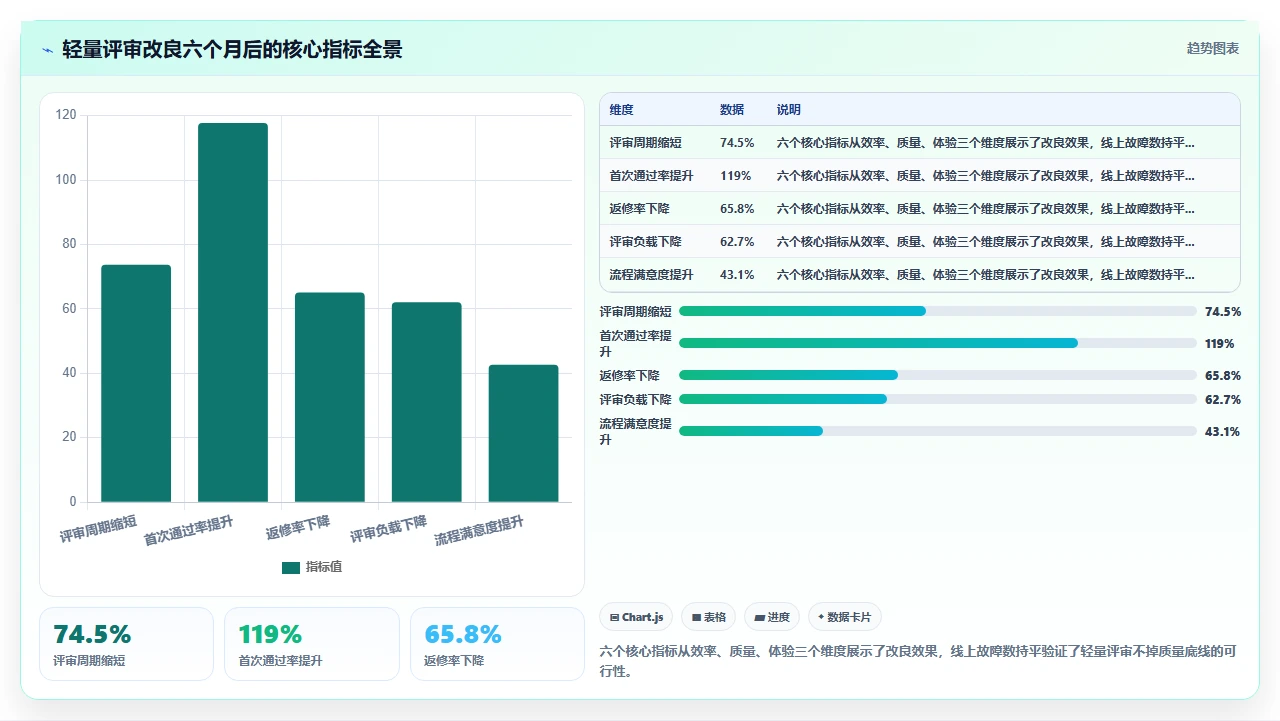This screenshot has width=1280, height=721.
Task: Click the 评审负载下降 label beside its progress bar
Action: click(x=635, y=399)
